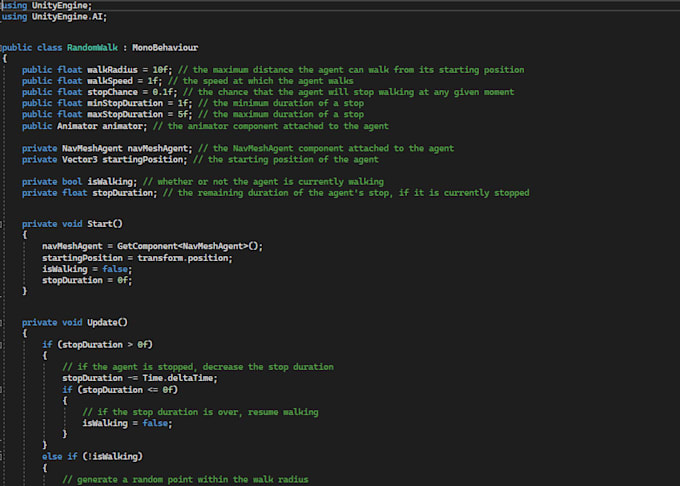
Task: Click the '10f' value of walkRadius
Action: coord(161,70)
